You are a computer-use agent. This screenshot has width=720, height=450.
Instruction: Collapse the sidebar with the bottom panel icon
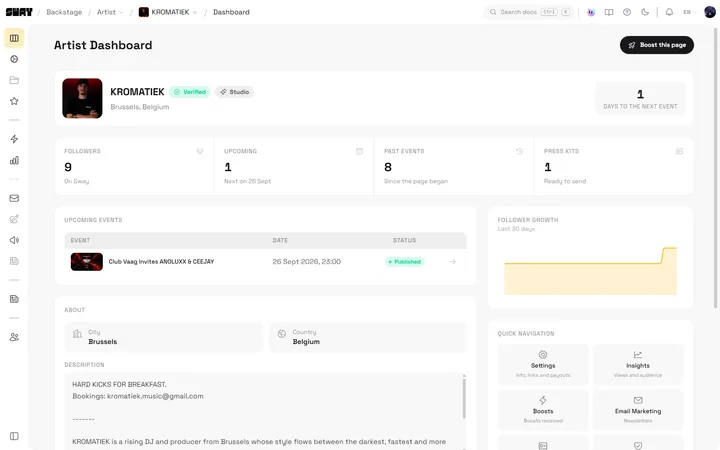click(x=14, y=436)
